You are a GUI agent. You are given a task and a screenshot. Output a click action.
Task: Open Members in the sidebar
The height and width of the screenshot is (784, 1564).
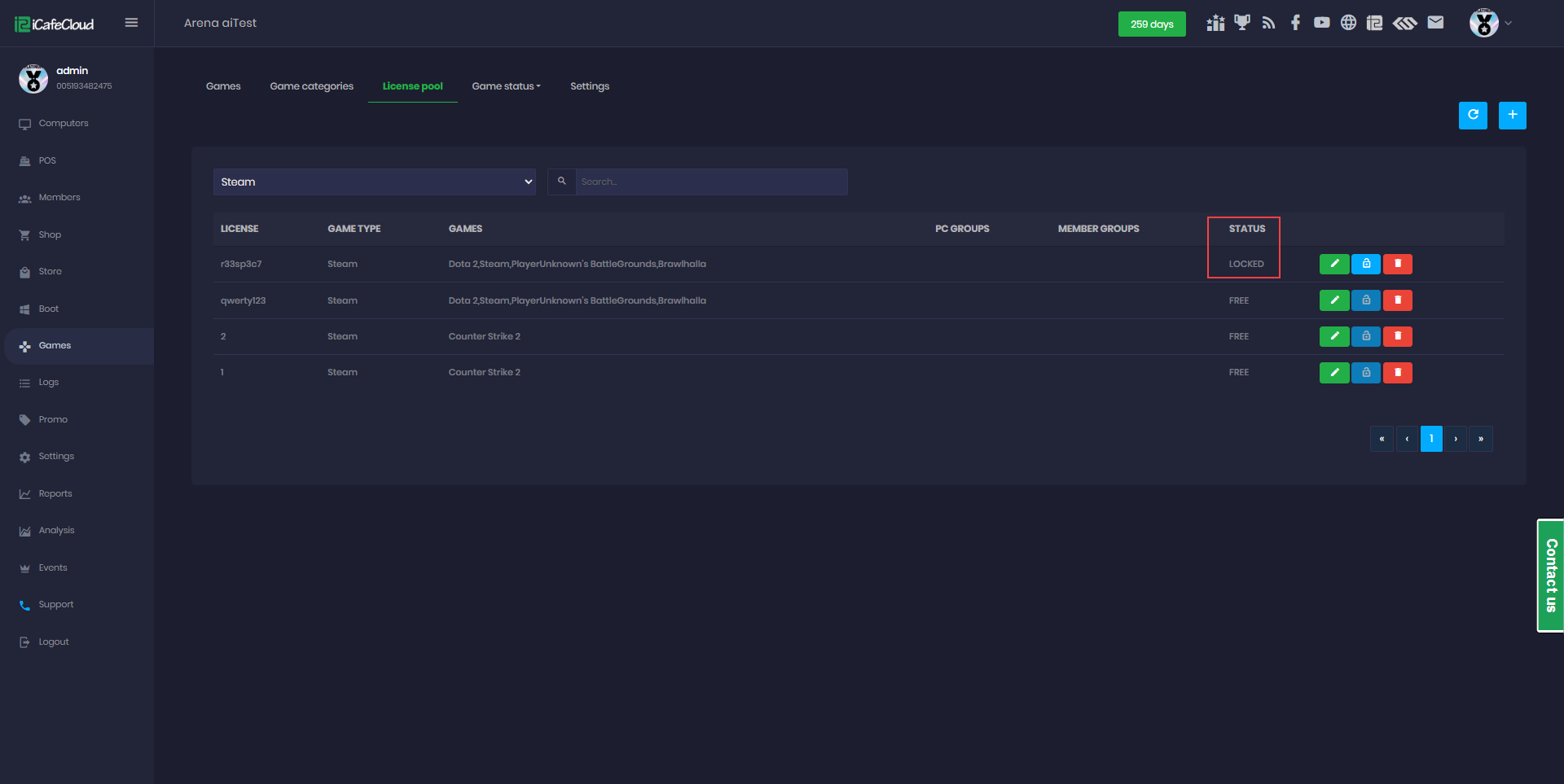pyautogui.click(x=59, y=198)
